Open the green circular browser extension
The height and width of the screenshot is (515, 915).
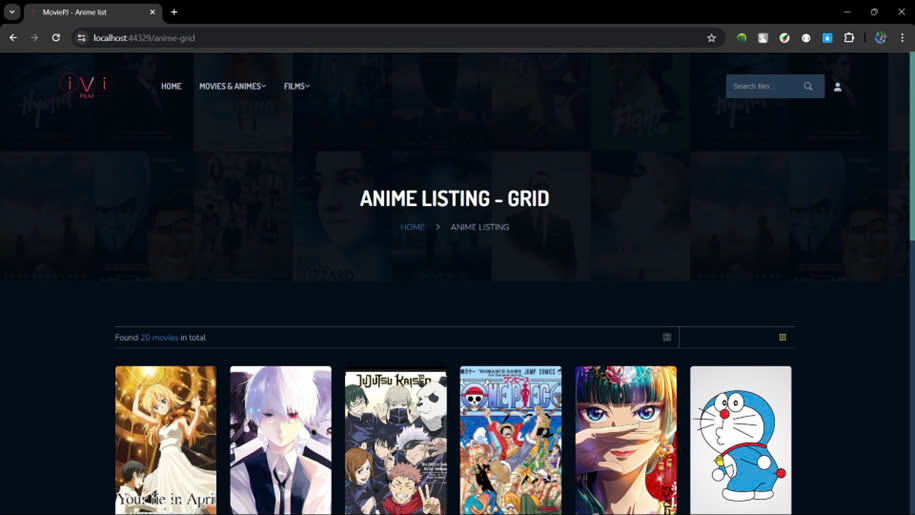coord(742,38)
